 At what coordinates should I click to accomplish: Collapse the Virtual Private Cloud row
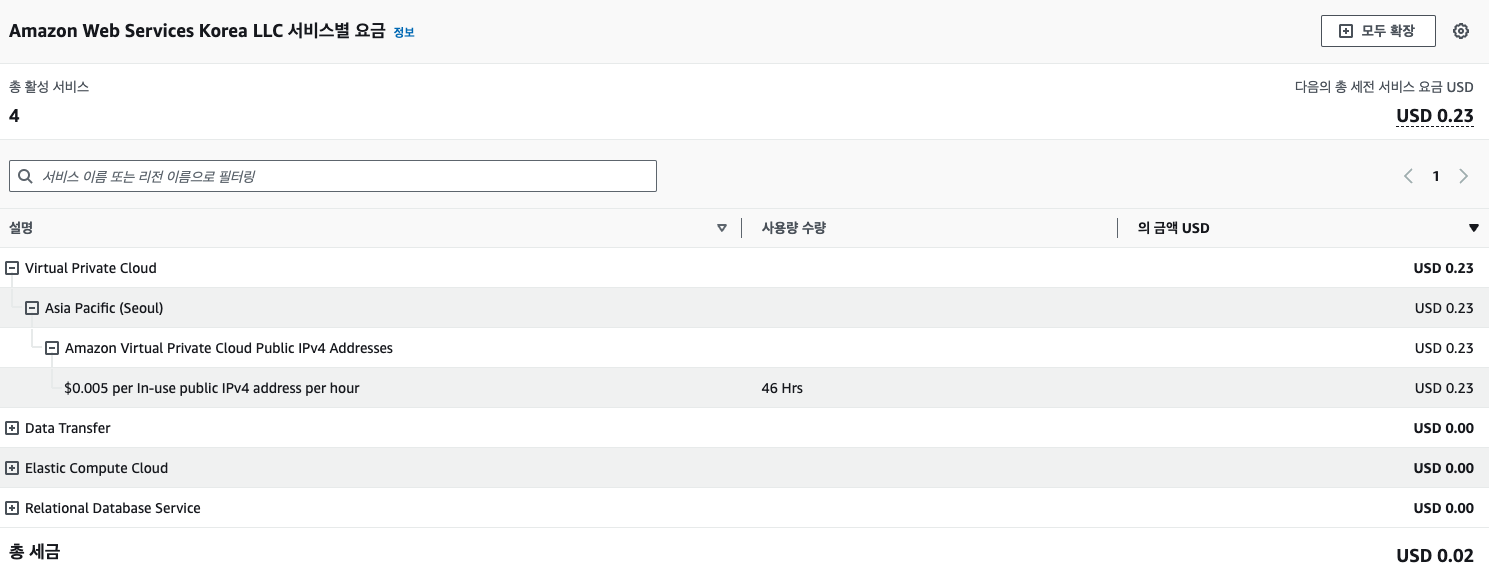point(12,268)
